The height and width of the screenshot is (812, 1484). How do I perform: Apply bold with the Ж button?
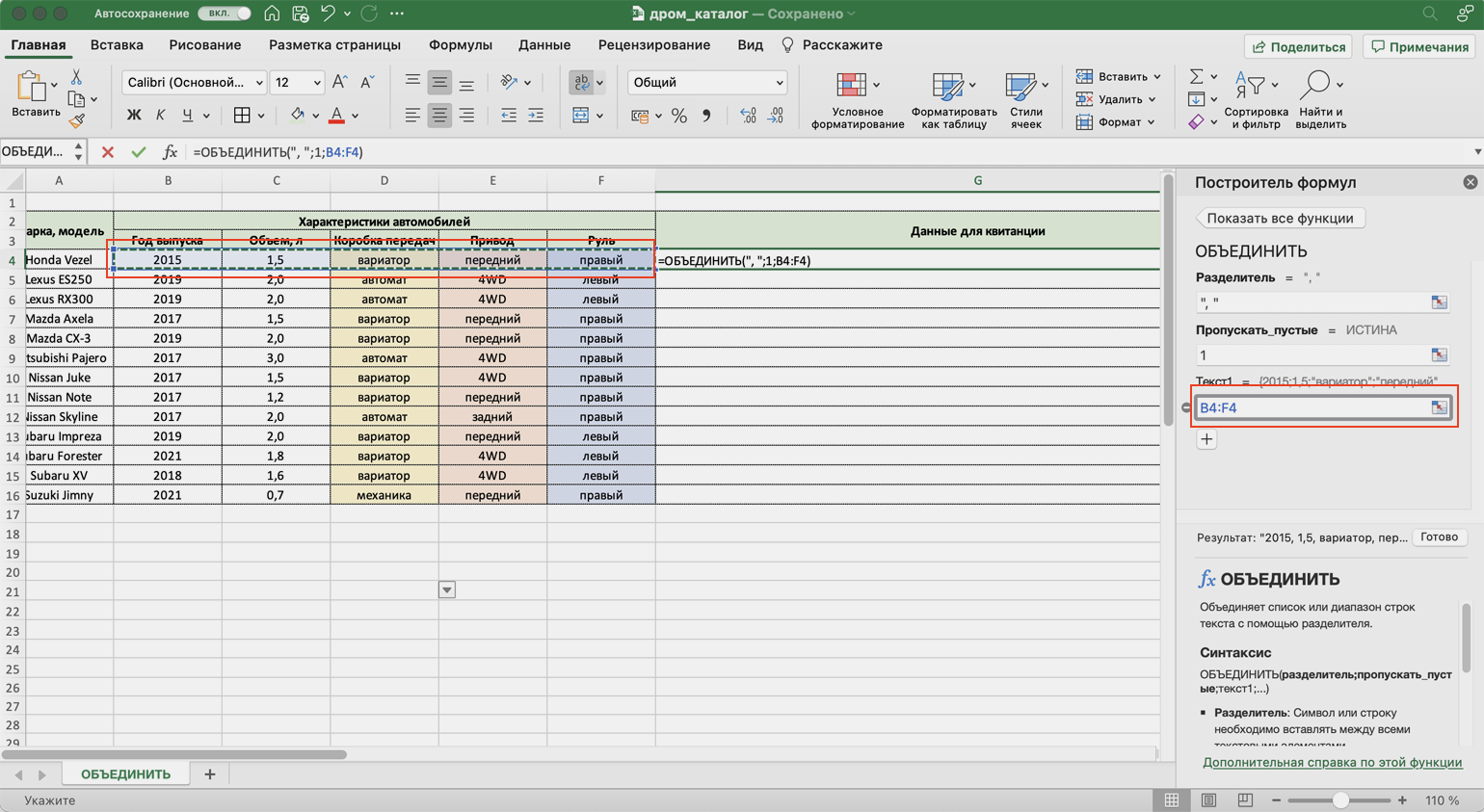coord(134,116)
